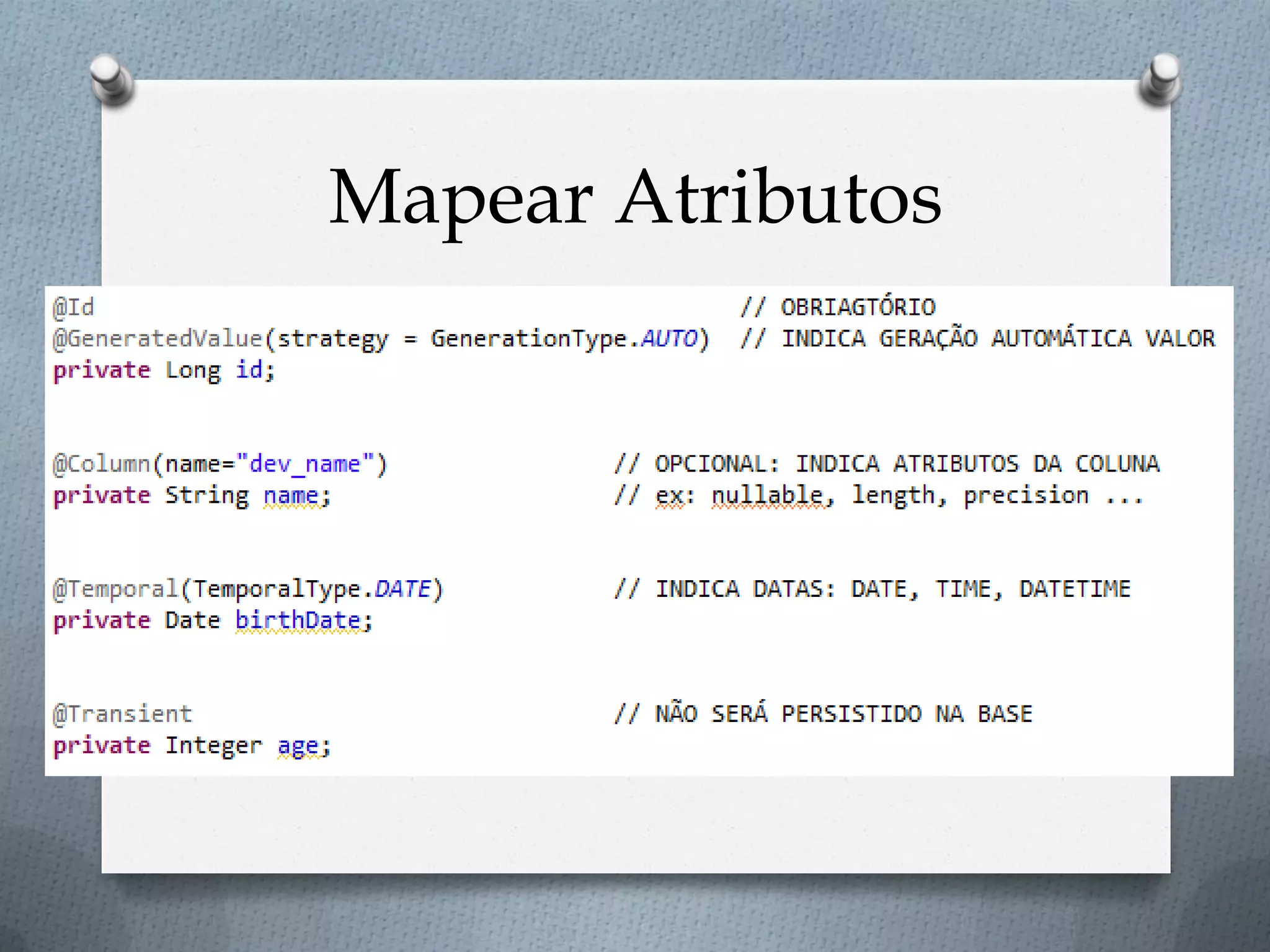Image resolution: width=1270 pixels, height=952 pixels.
Task: Click the "// OBRIAGTÓRIO" comment
Action: pos(838,307)
